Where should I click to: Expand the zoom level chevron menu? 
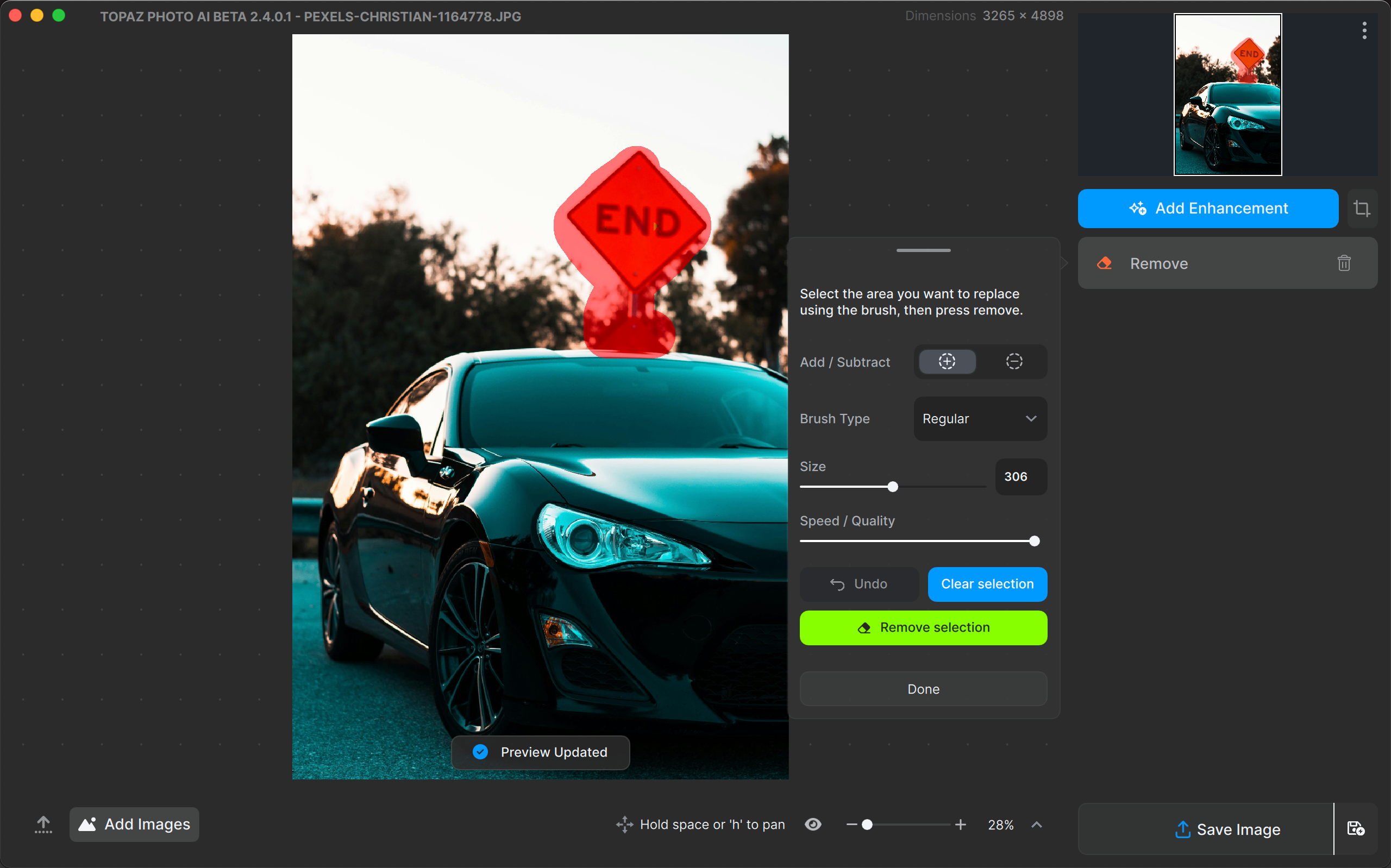[1036, 825]
